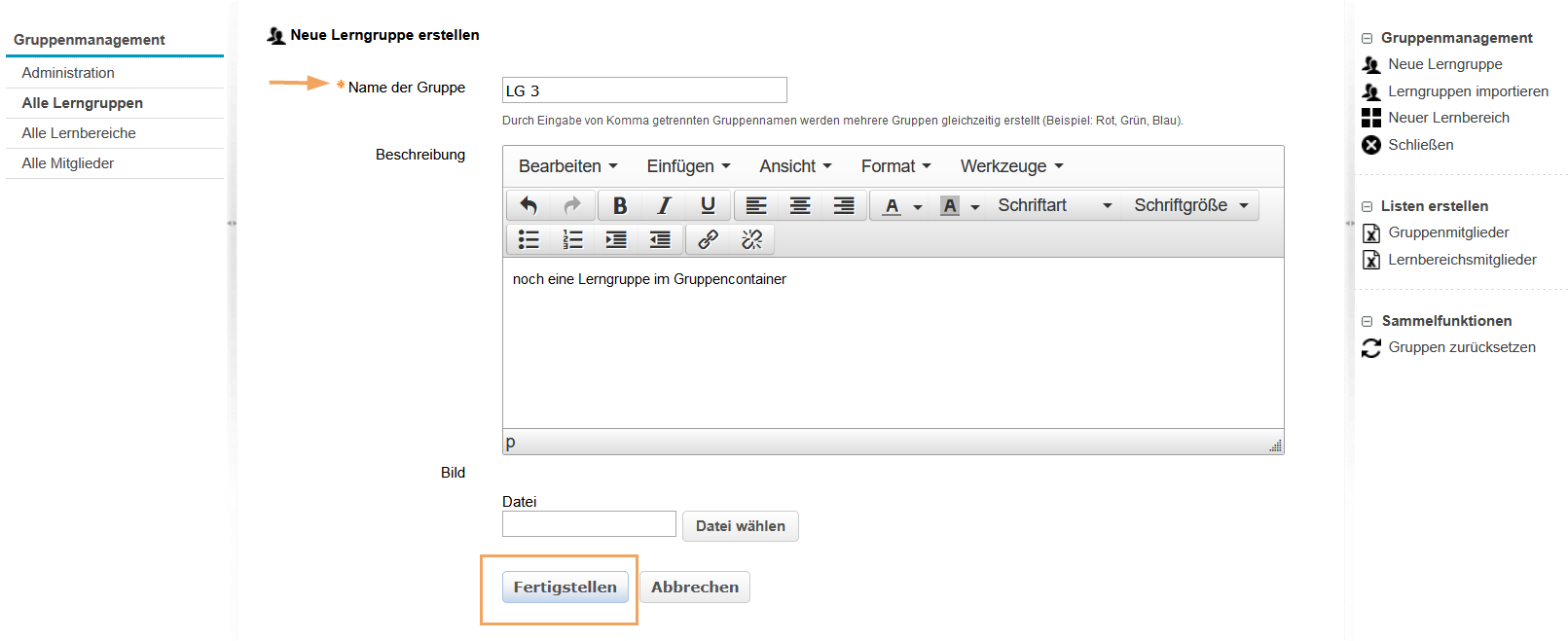The image size is (1568, 641).
Task: Click the Lernbereichsmitglieder Excel icon
Action: pos(1371,260)
